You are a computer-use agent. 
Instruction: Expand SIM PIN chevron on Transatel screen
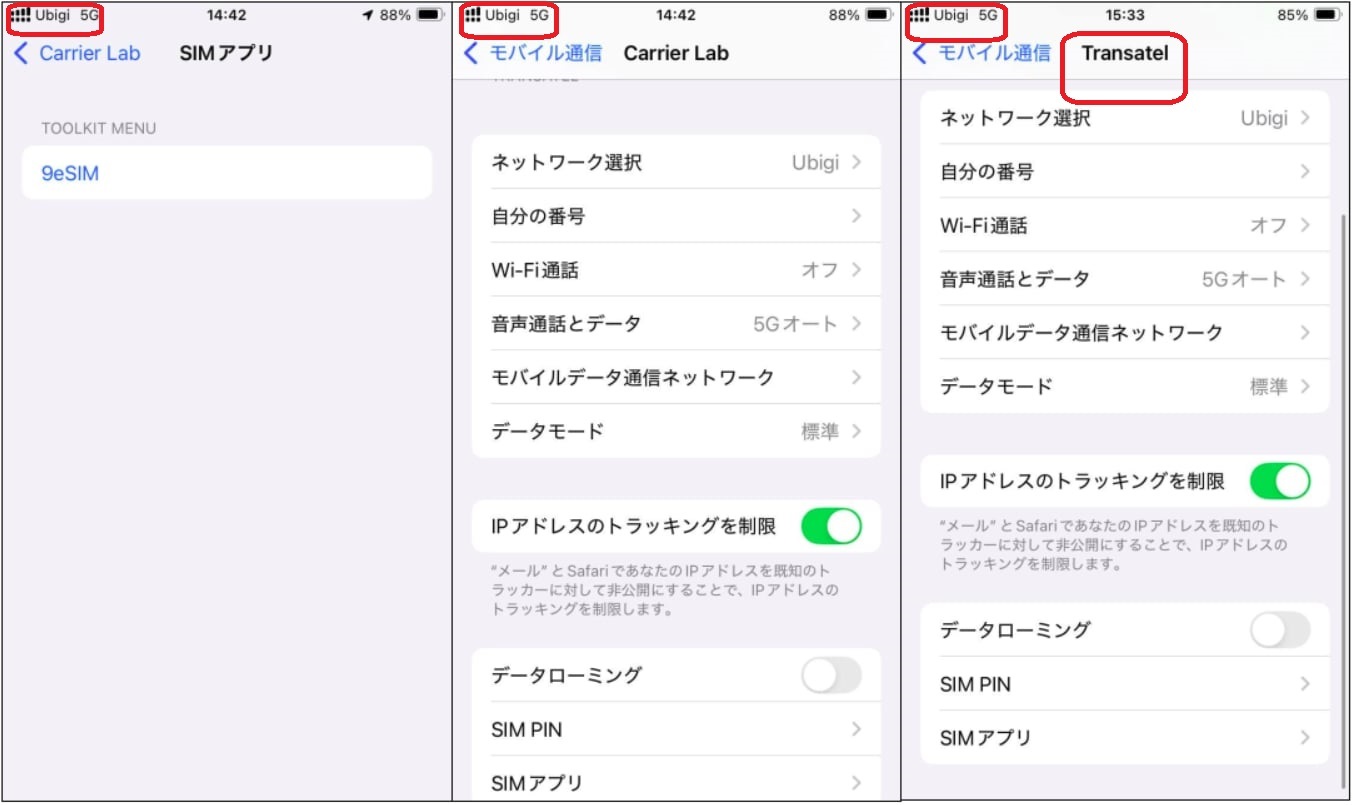pos(1305,684)
